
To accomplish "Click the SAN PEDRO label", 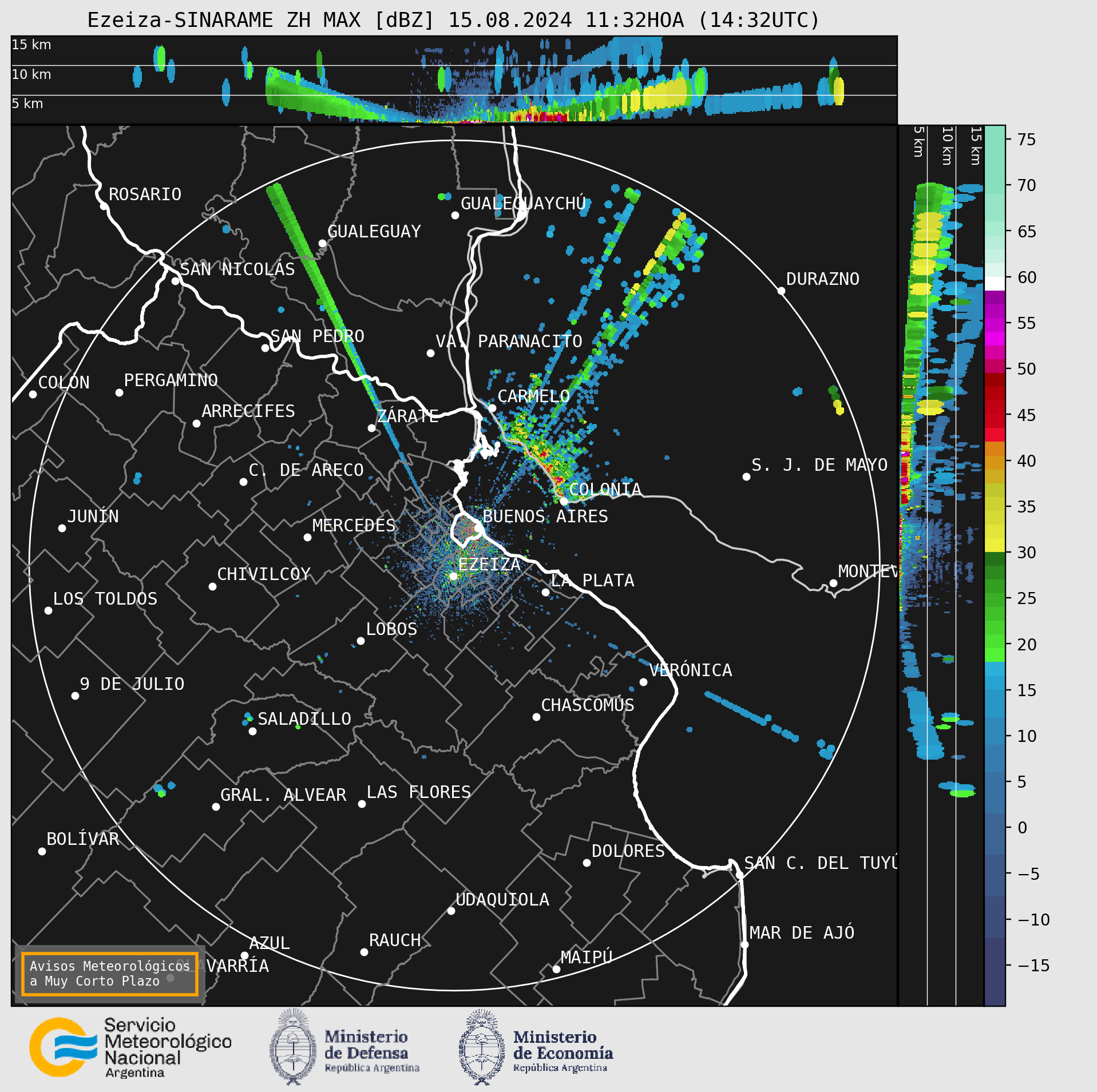I will 318,336.
